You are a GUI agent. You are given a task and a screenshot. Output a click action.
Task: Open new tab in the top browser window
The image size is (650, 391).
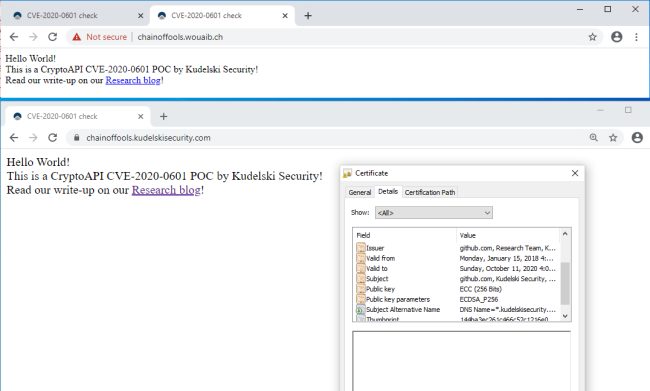click(308, 16)
